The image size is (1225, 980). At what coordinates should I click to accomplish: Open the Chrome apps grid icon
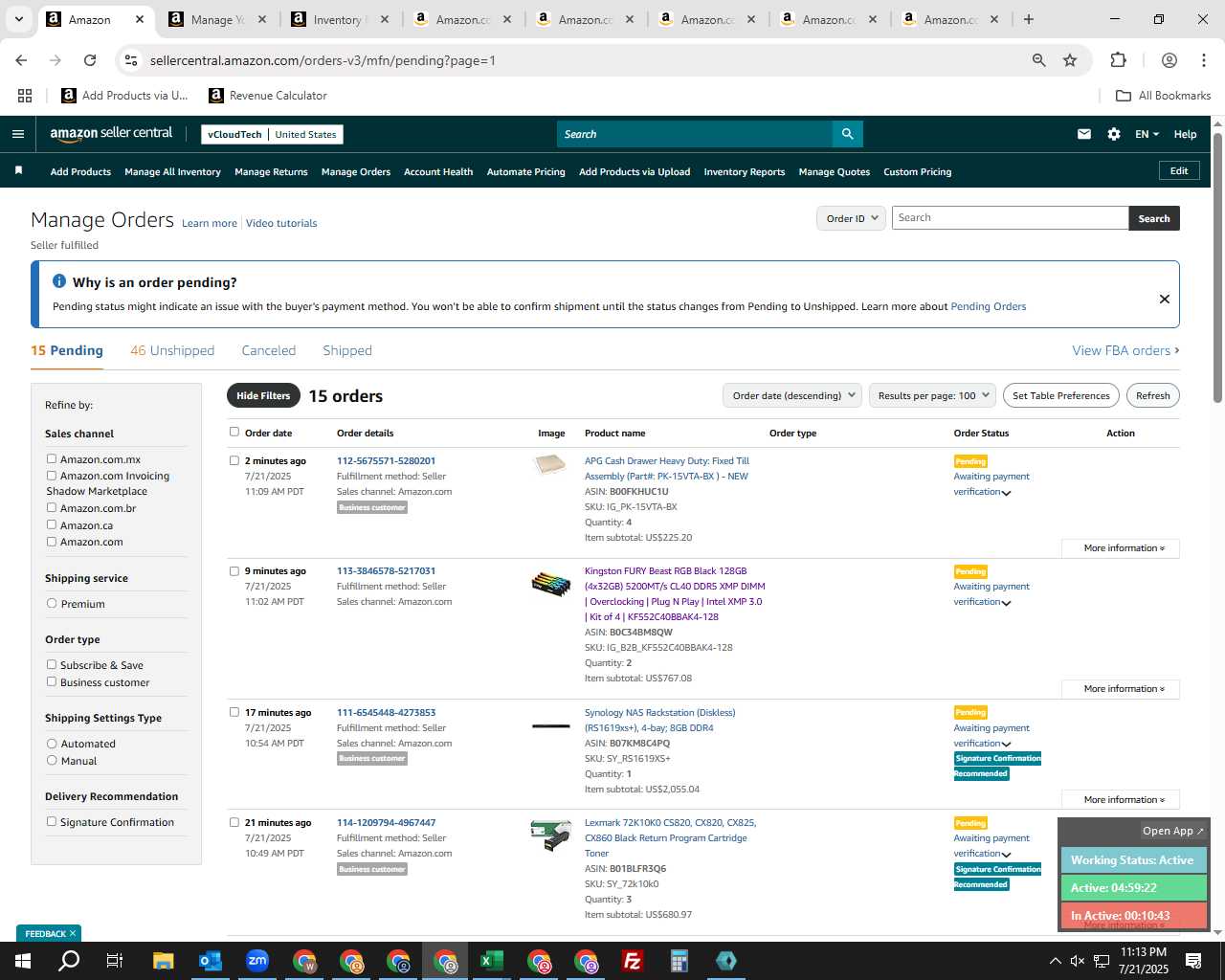click(25, 96)
